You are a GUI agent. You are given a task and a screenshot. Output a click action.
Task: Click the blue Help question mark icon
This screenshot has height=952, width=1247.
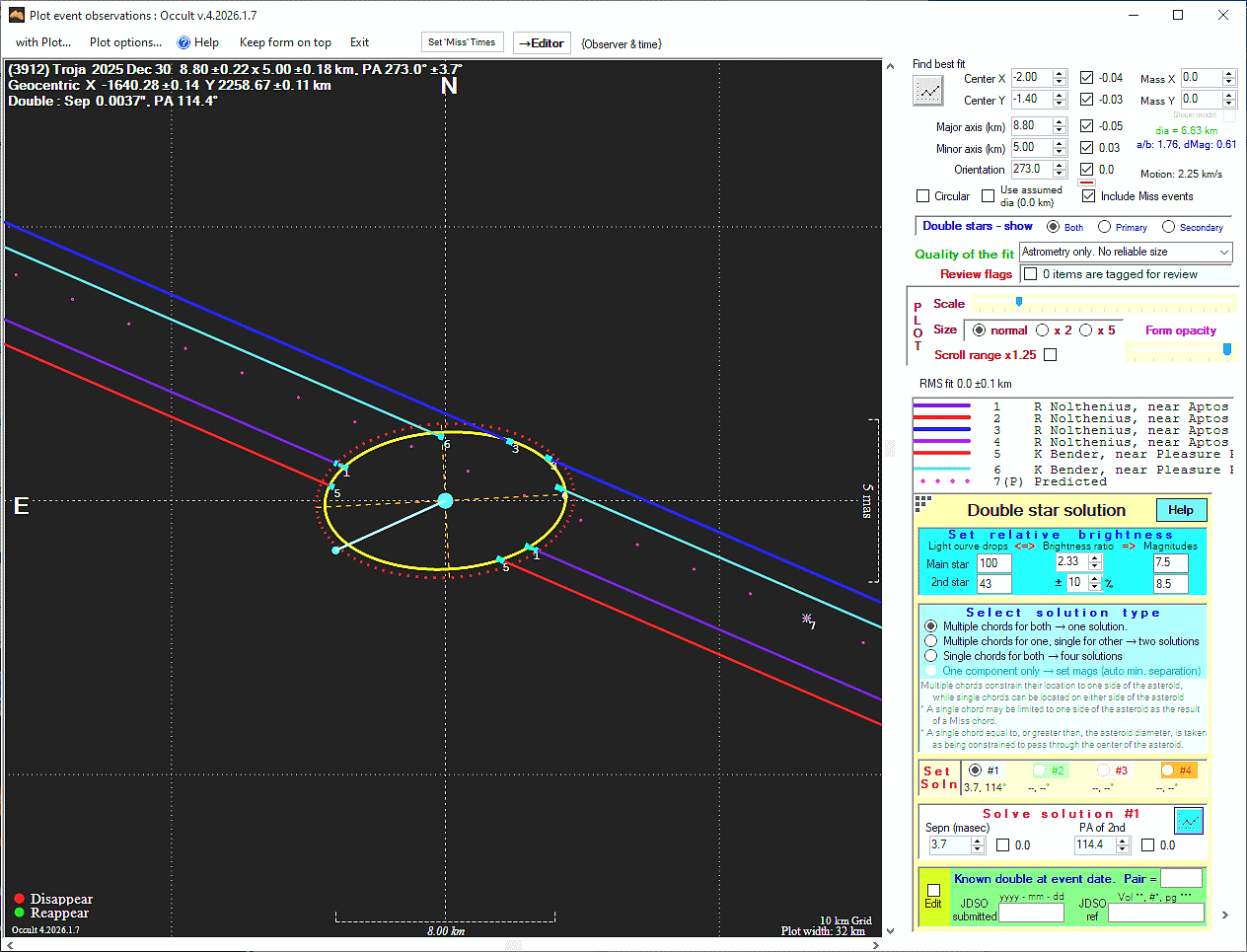click(x=183, y=42)
